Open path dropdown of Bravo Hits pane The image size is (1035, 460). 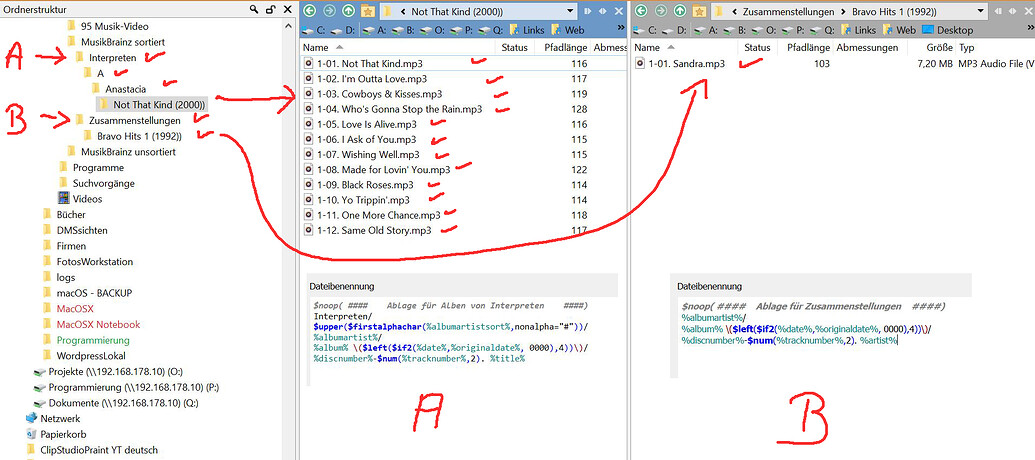tap(981, 11)
